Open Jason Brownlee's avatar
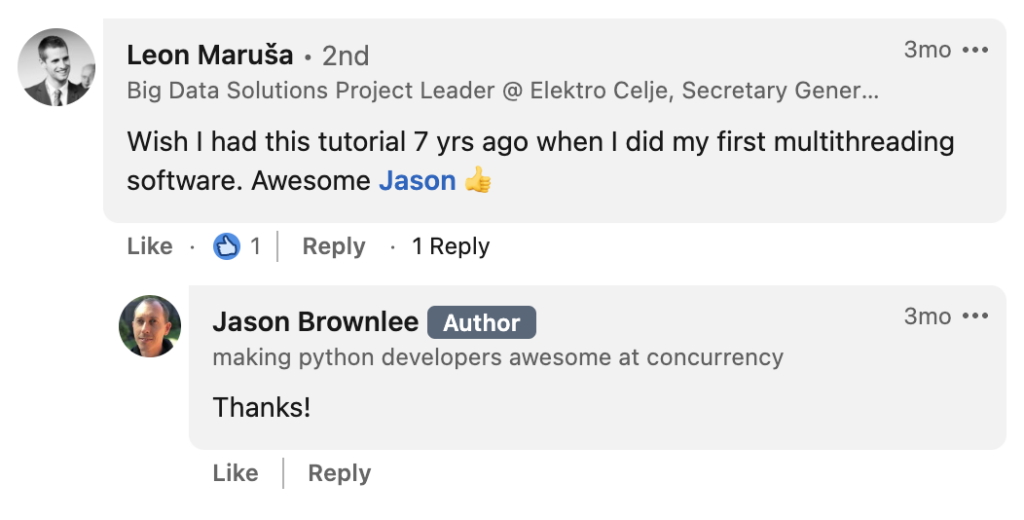Screen dimensions: 1024x520 pyautogui.click(x=150, y=326)
